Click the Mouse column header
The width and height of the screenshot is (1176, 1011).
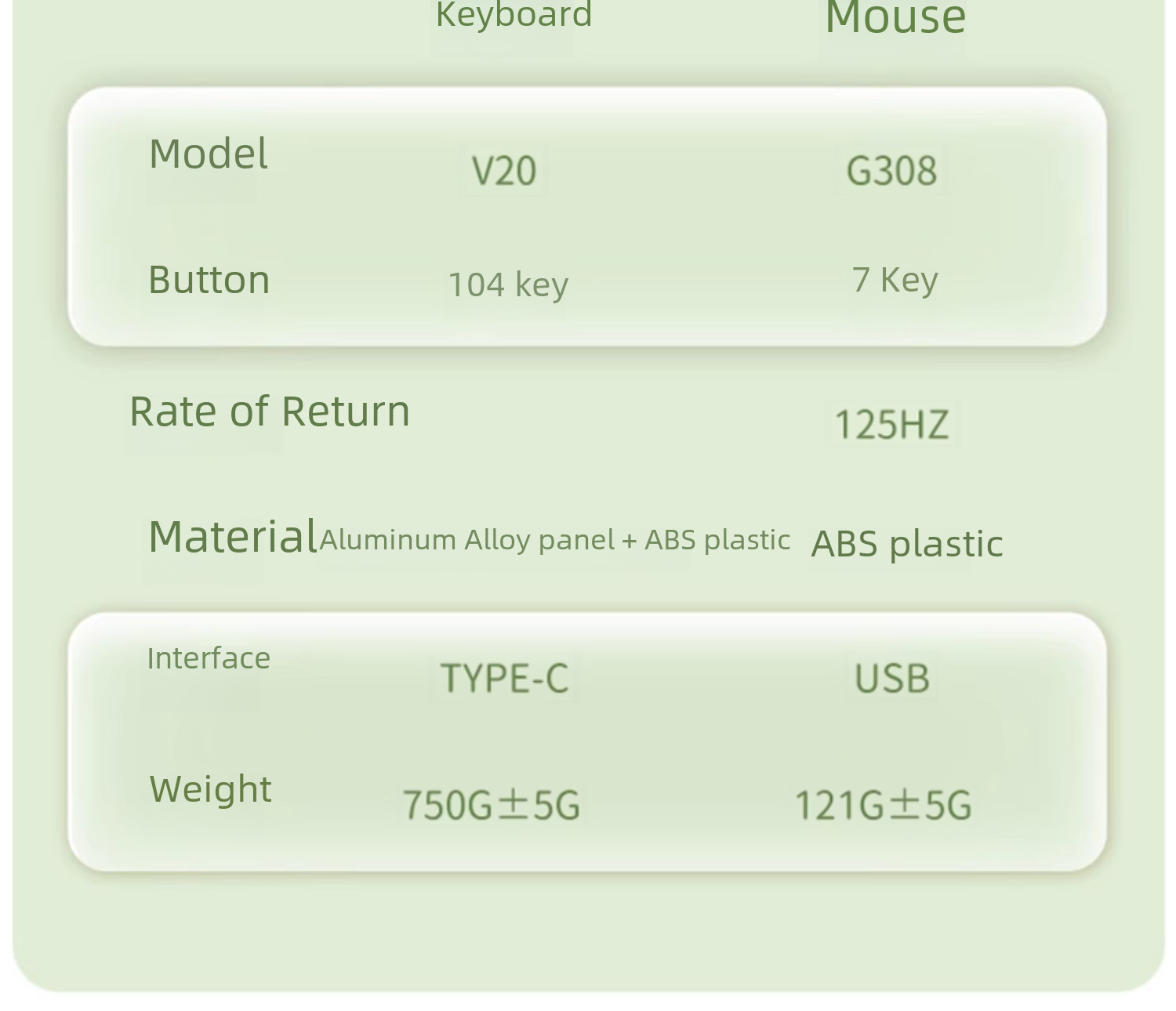[895, 17]
